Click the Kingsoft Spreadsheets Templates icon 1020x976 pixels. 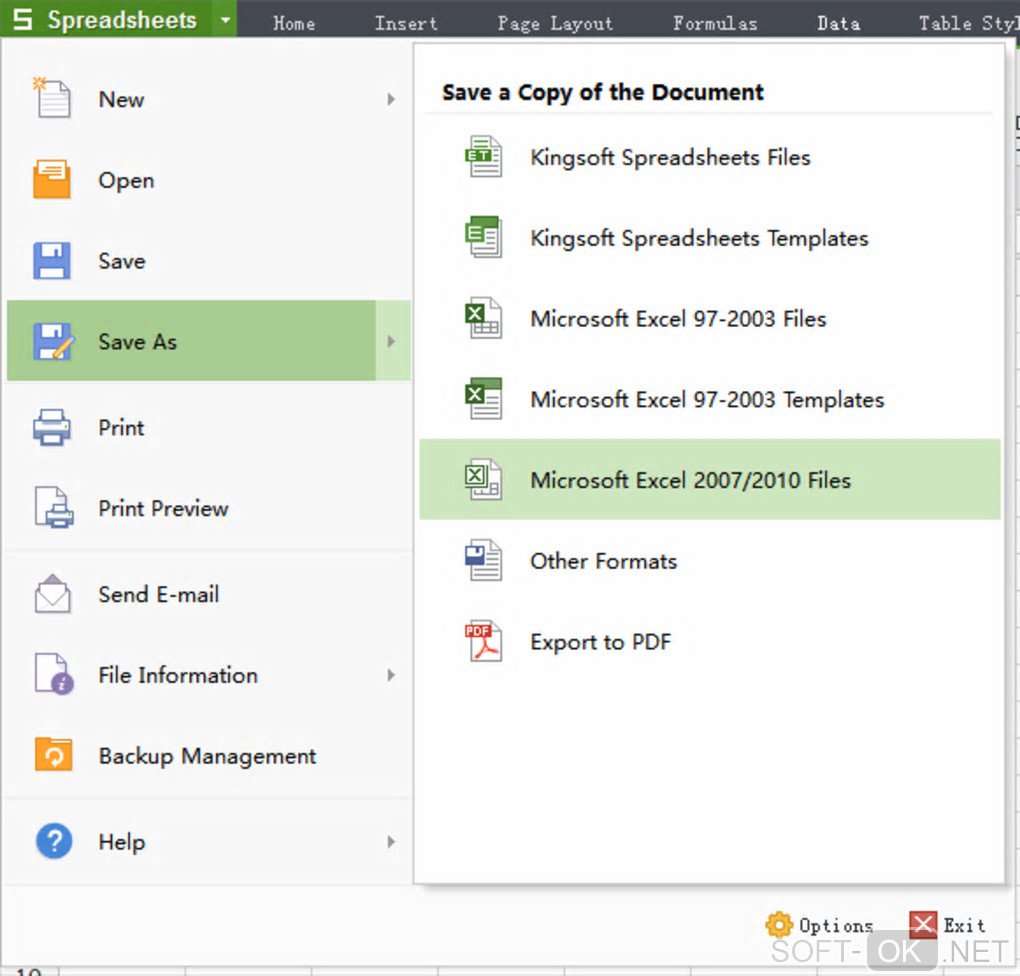(x=484, y=238)
